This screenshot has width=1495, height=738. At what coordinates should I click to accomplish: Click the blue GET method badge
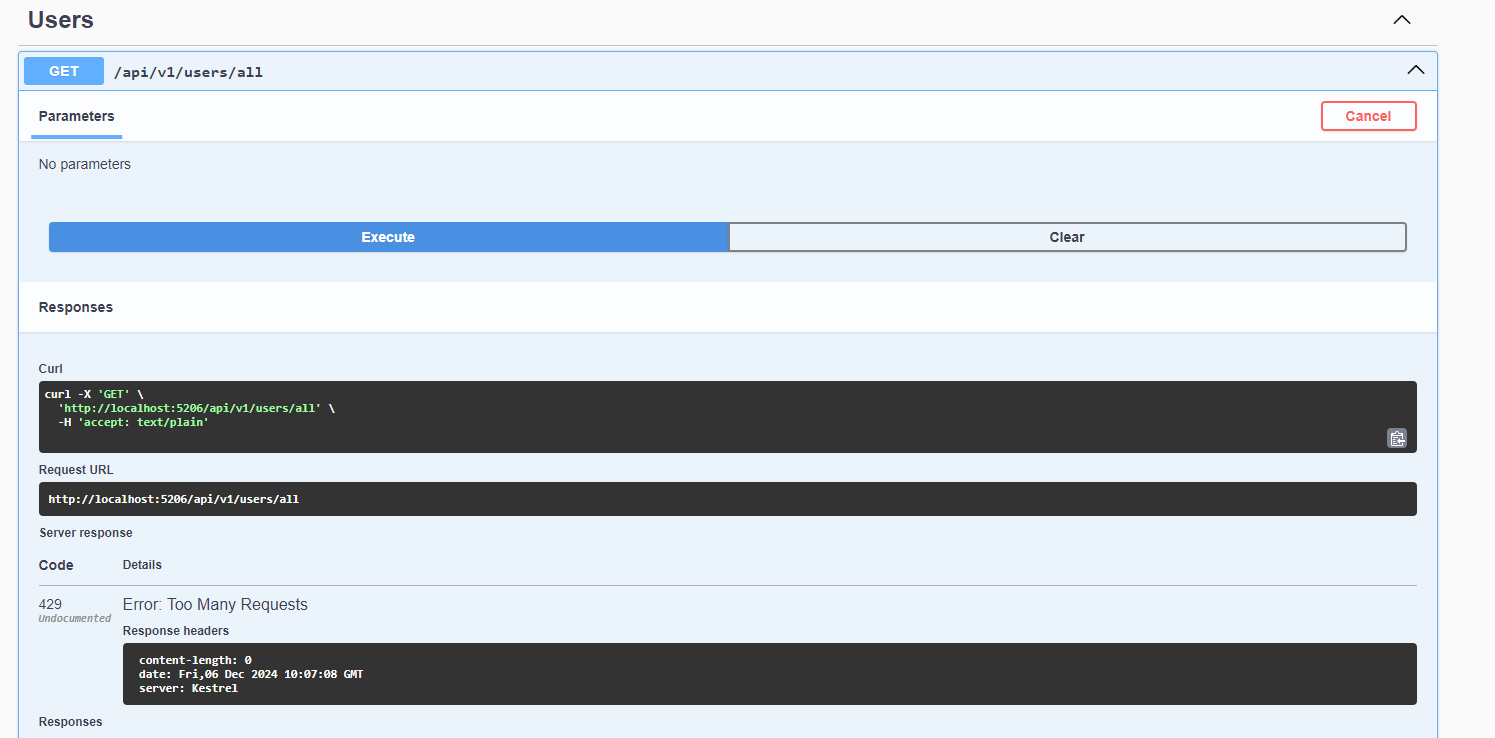click(64, 71)
